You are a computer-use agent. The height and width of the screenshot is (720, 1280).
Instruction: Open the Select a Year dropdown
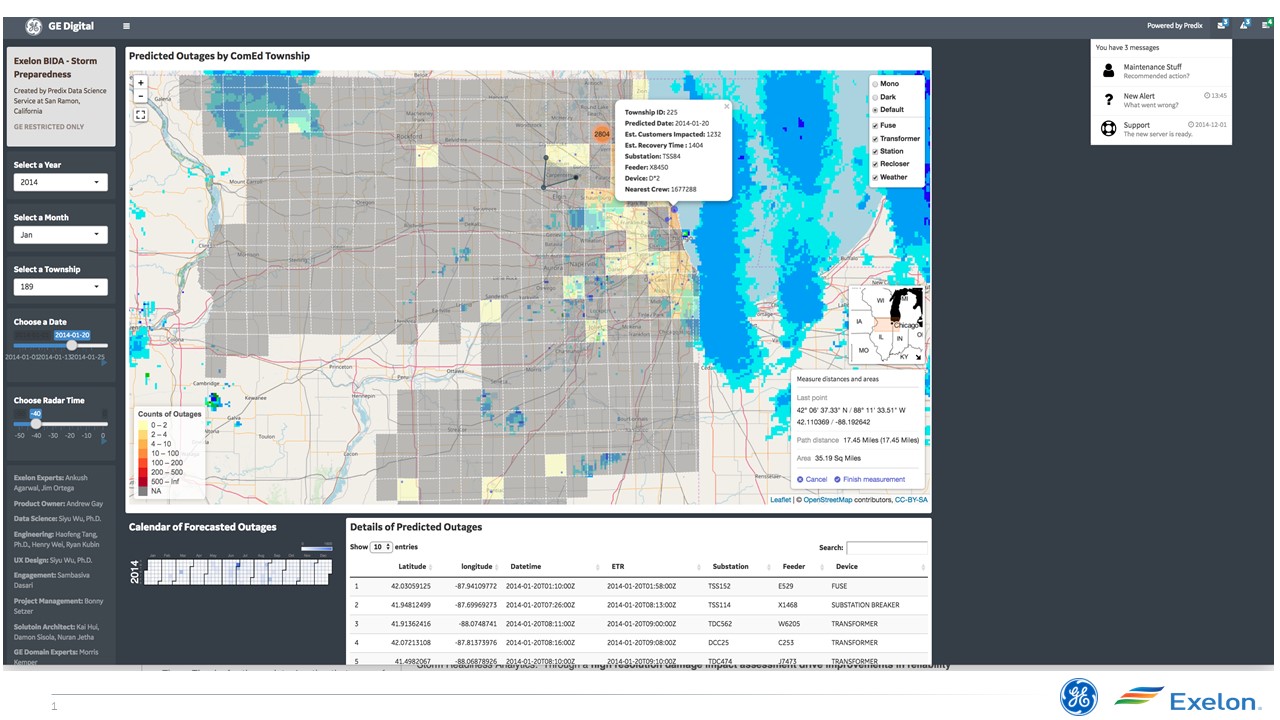61,183
